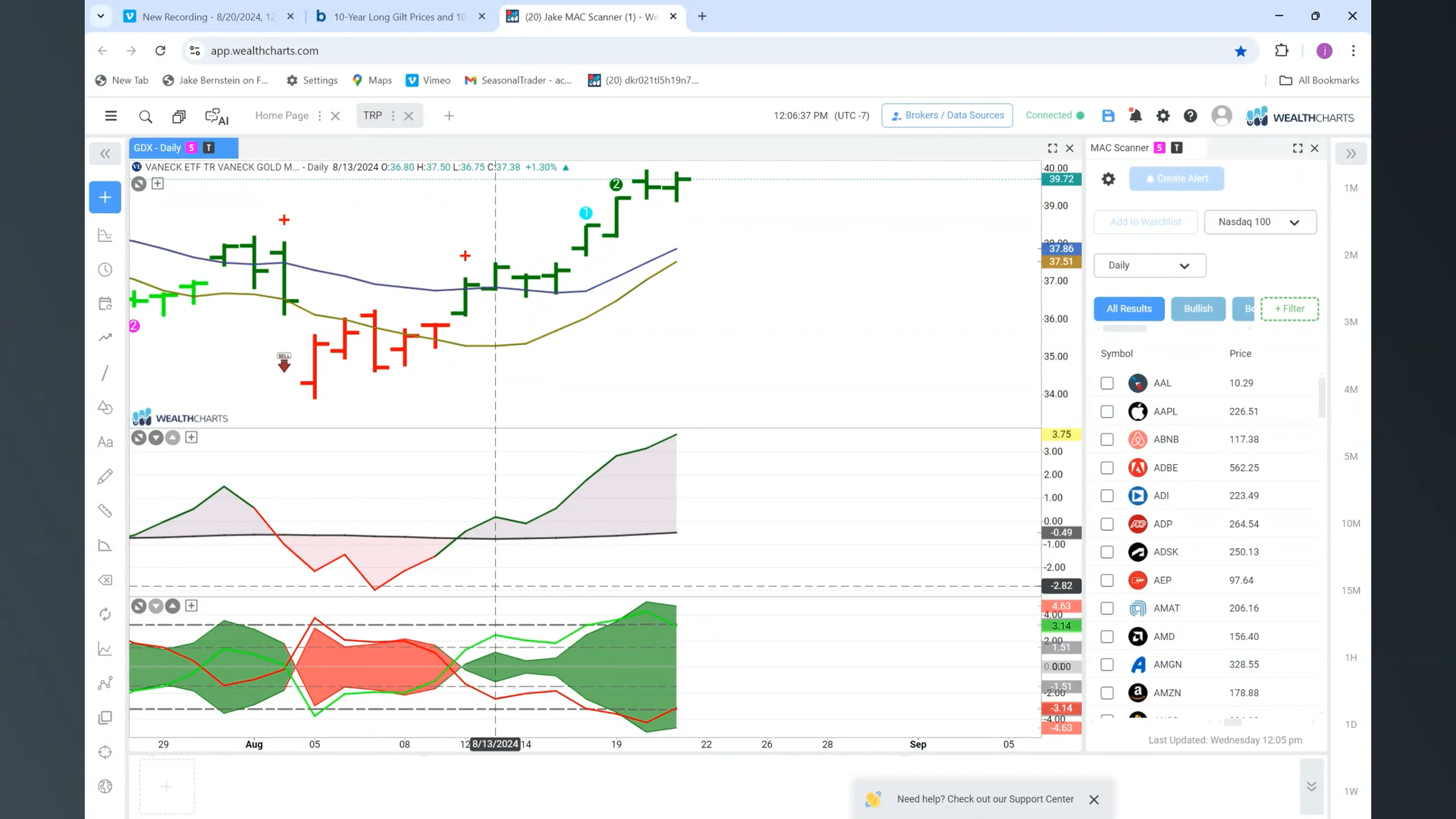Open Chrome tab search dropdown arrow

(100, 16)
